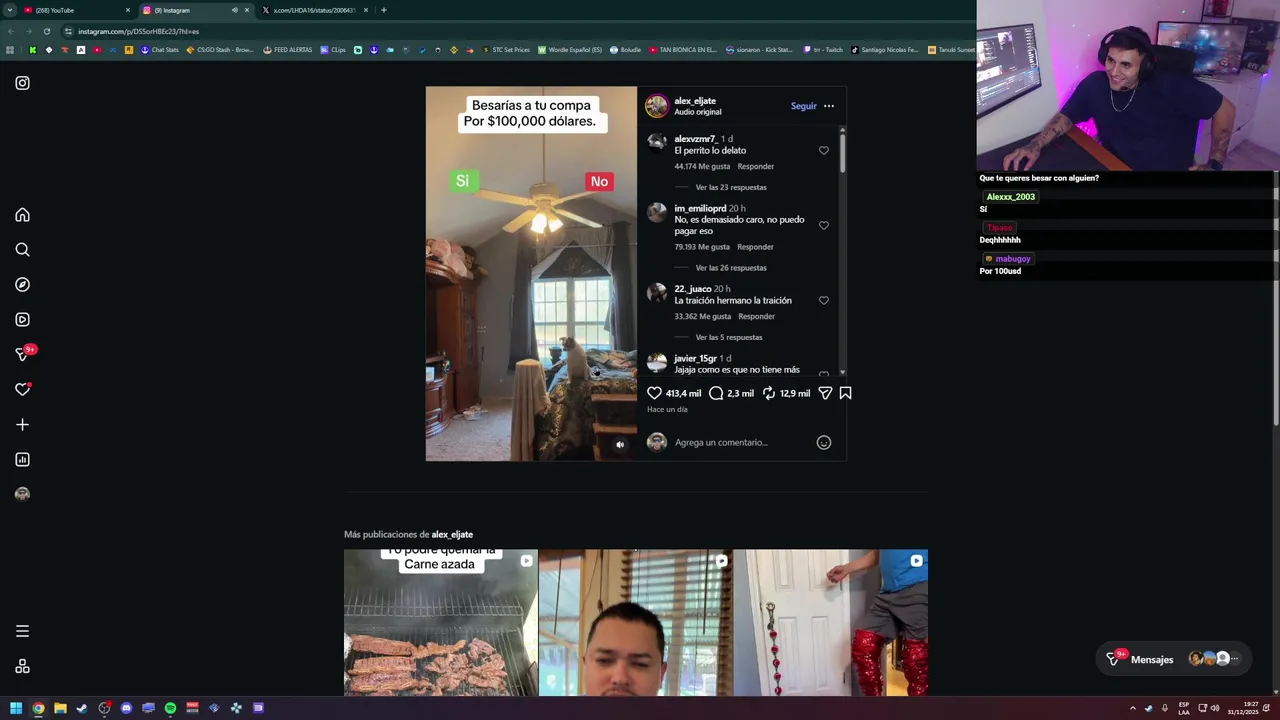Open the Chat Stats bookmark

click(160, 50)
